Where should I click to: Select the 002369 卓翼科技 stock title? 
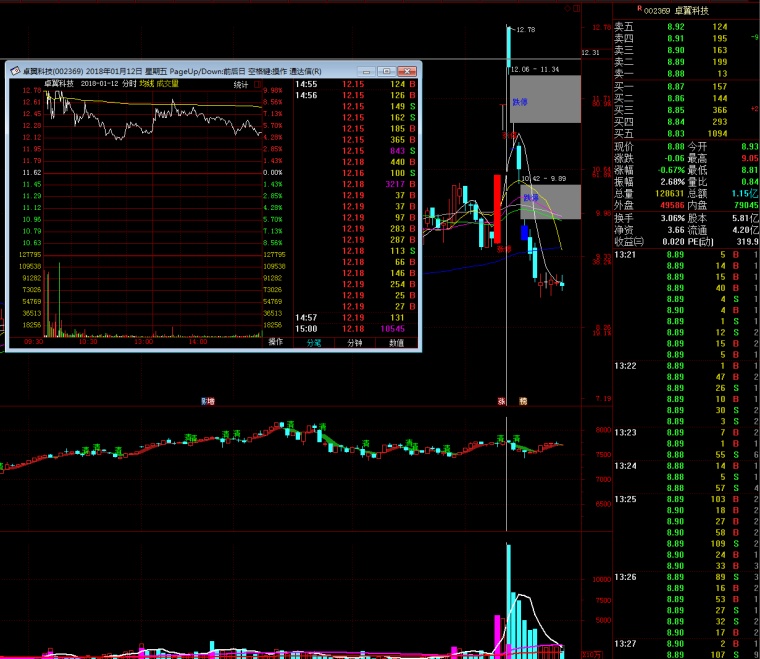point(676,11)
